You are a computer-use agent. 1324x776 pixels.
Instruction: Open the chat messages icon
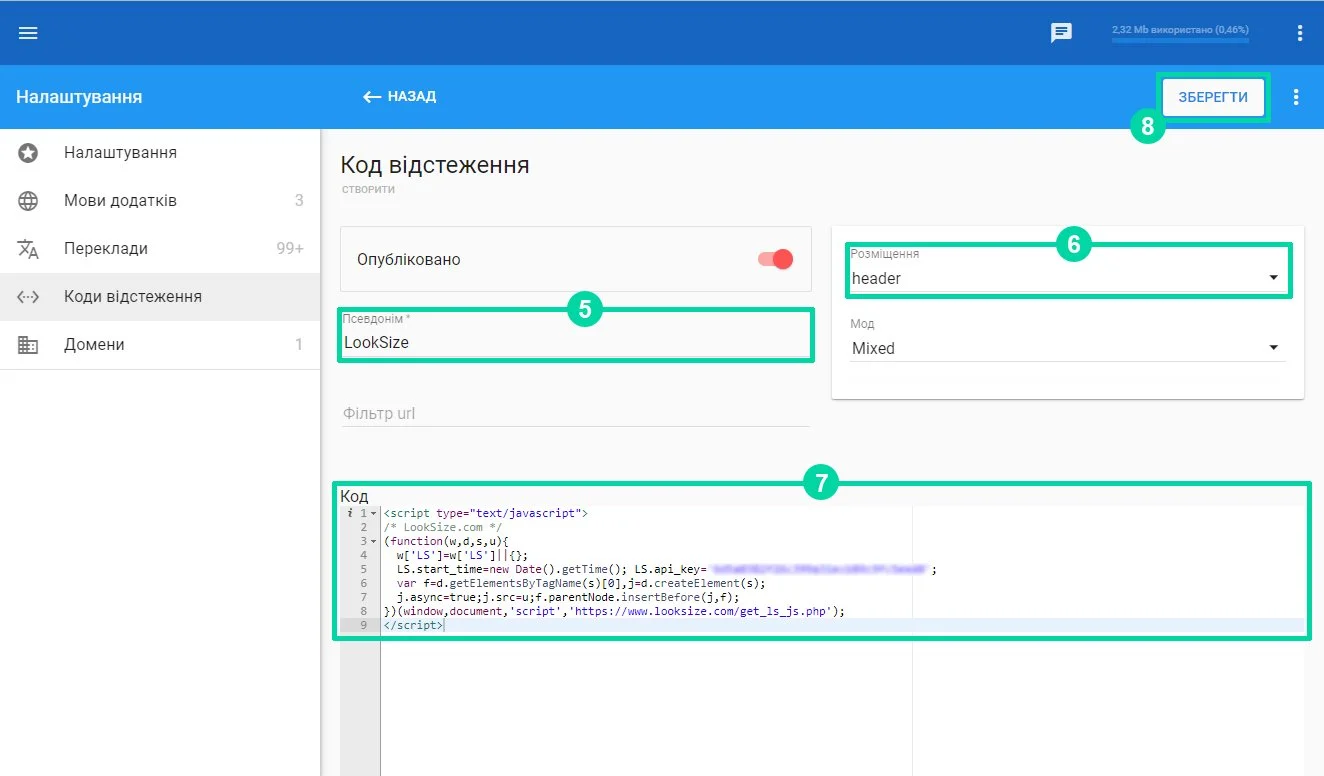click(x=1061, y=33)
